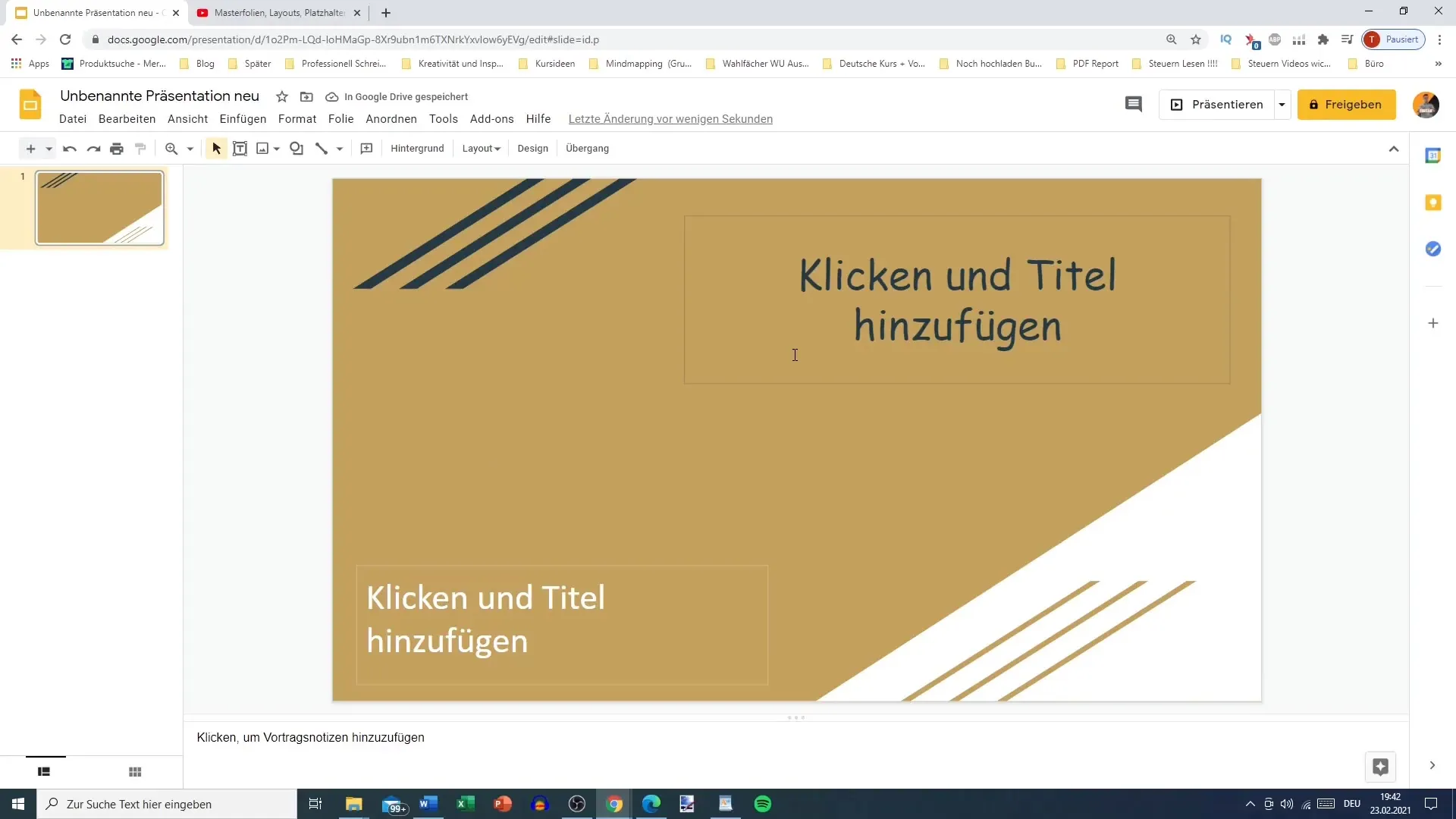Screen dimensions: 1456x819
Task: Click the Undo icon in toolbar
Action: 68,148
